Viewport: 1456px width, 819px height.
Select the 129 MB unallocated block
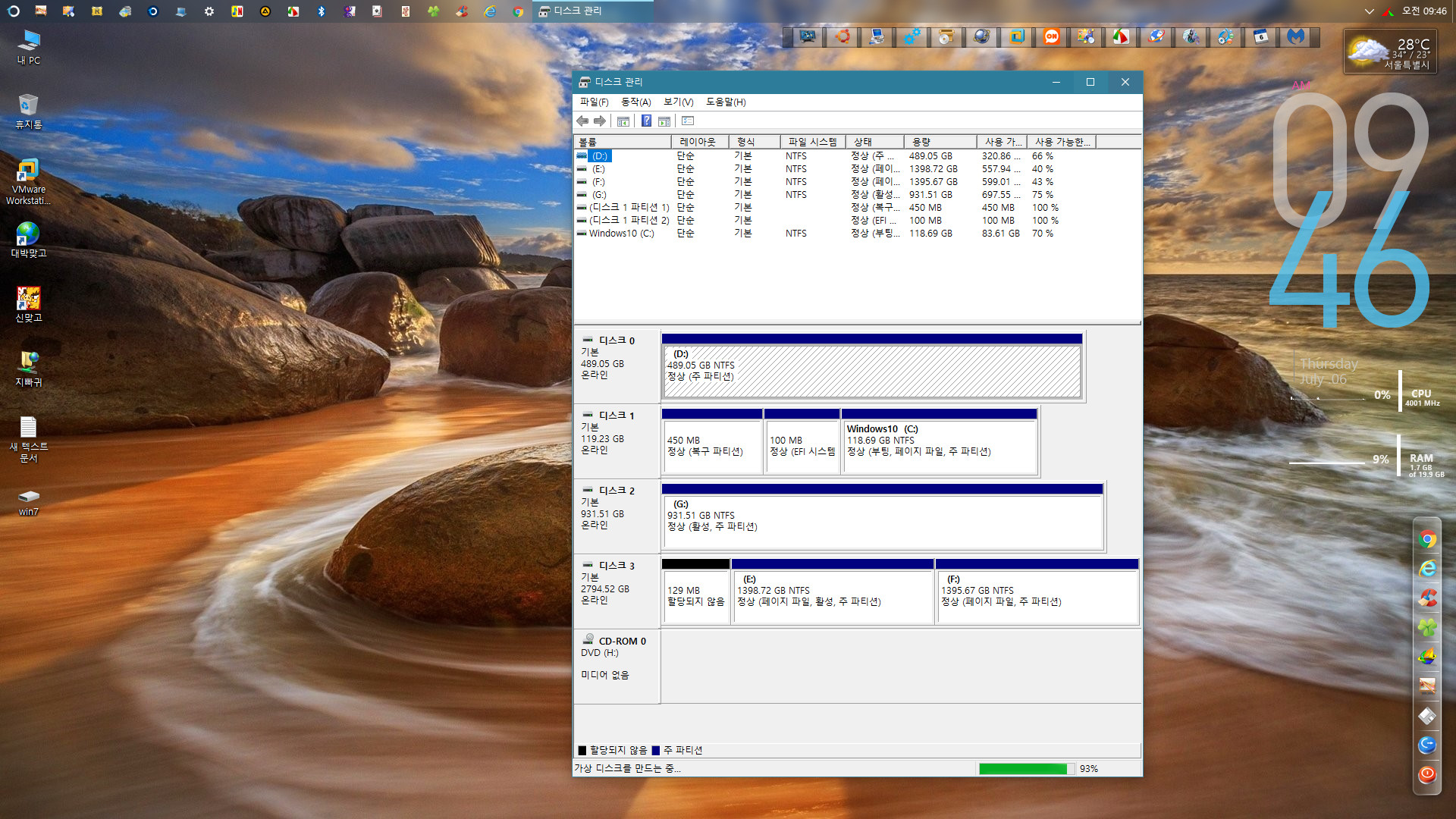[695, 591]
